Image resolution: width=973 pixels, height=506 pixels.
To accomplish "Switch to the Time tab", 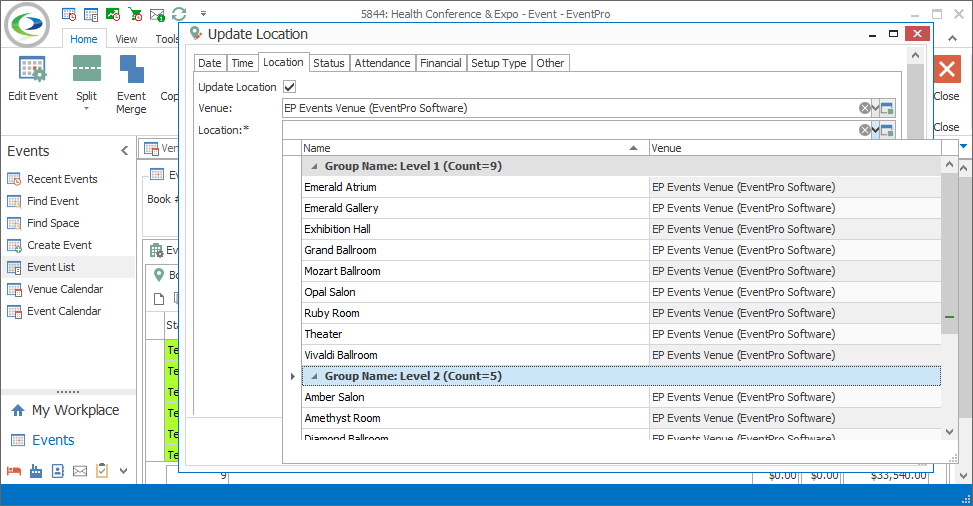I will pos(242,63).
